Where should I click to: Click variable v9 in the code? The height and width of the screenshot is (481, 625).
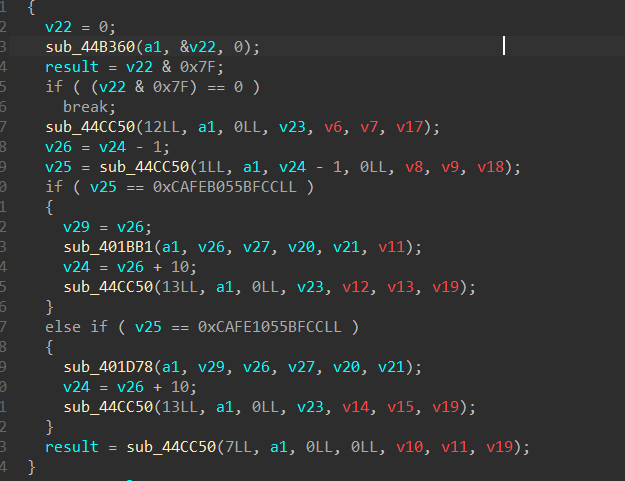coord(450,167)
